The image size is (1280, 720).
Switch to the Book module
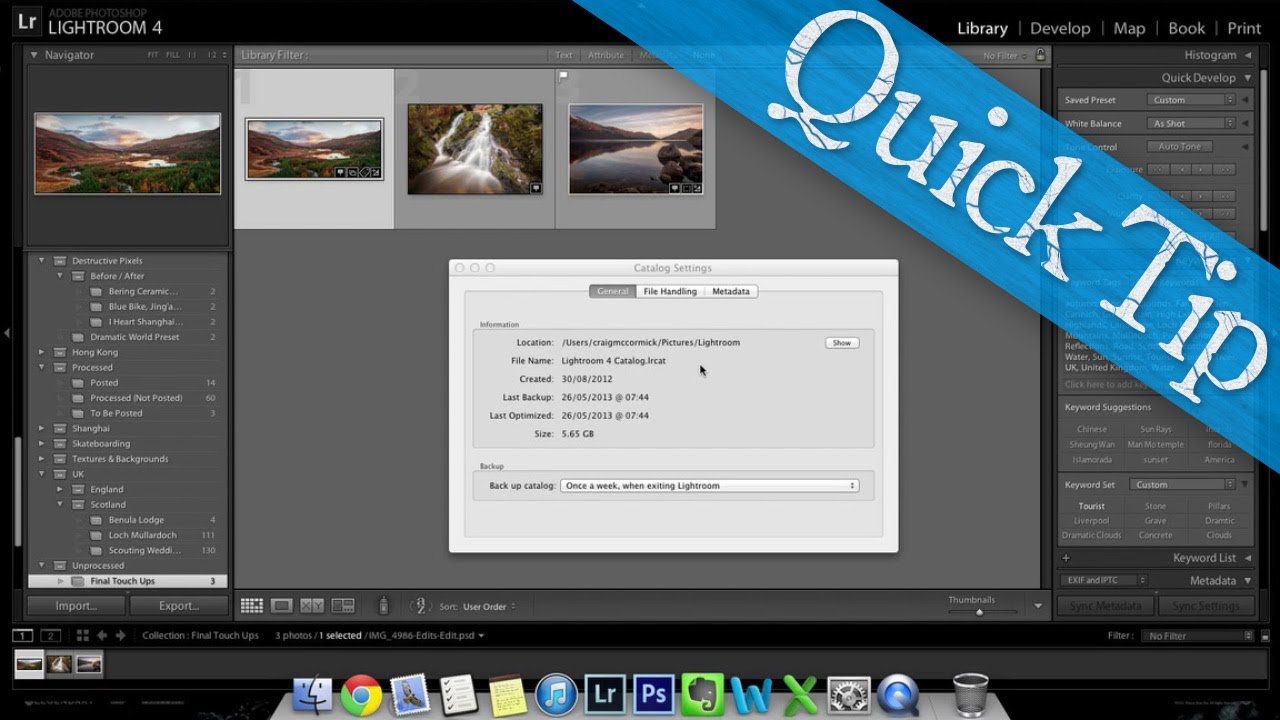tap(1187, 28)
